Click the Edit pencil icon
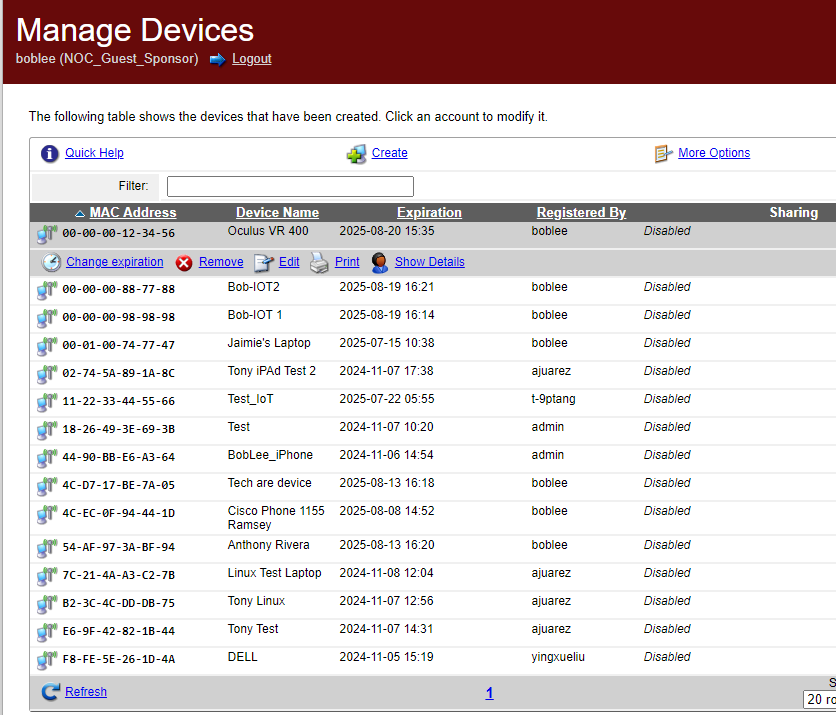The width and height of the screenshot is (836, 715). click(263, 263)
